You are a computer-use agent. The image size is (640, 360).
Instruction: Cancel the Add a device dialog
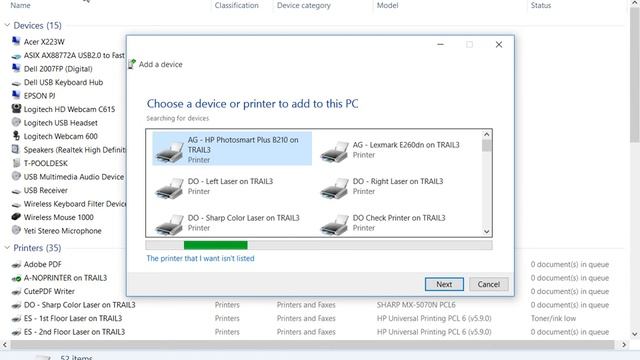click(x=489, y=284)
